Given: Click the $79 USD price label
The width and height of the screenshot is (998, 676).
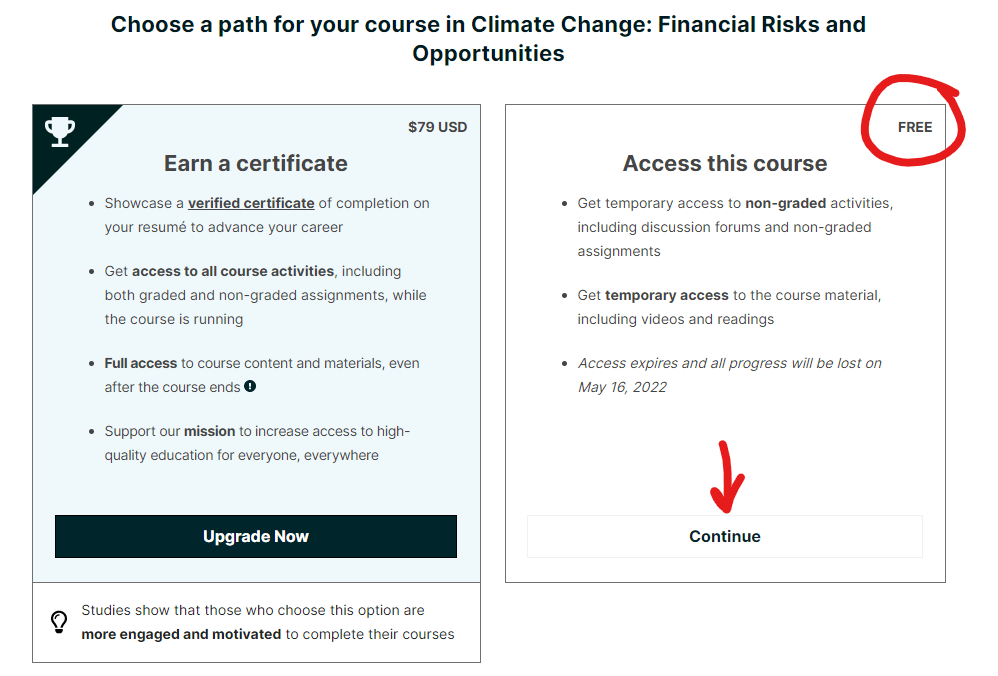Looking at the screenshot, I should [437, 127].
